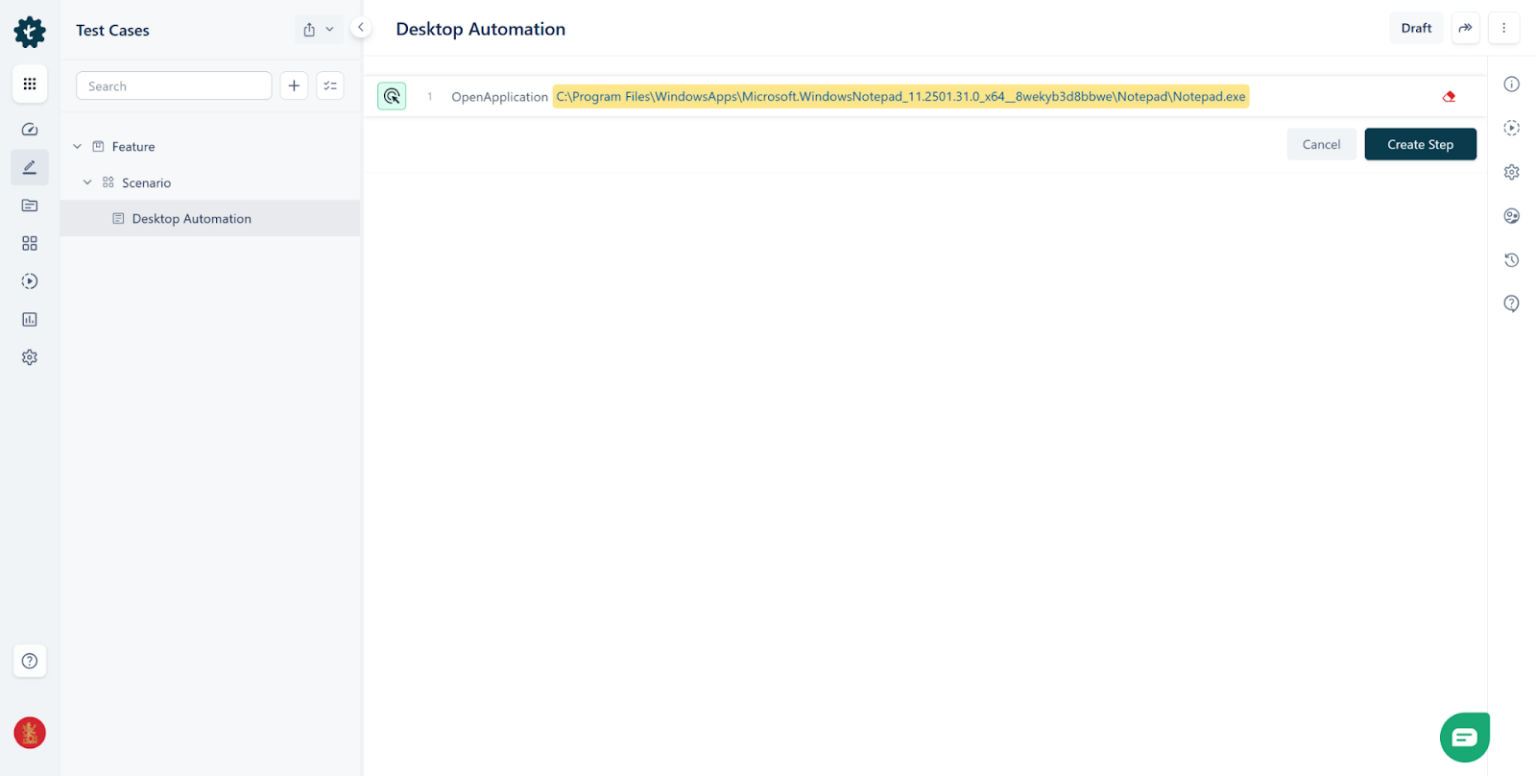Open the share dropdown chevron
The height and width of the screenshot is (776, 1536).
(330, 30)
